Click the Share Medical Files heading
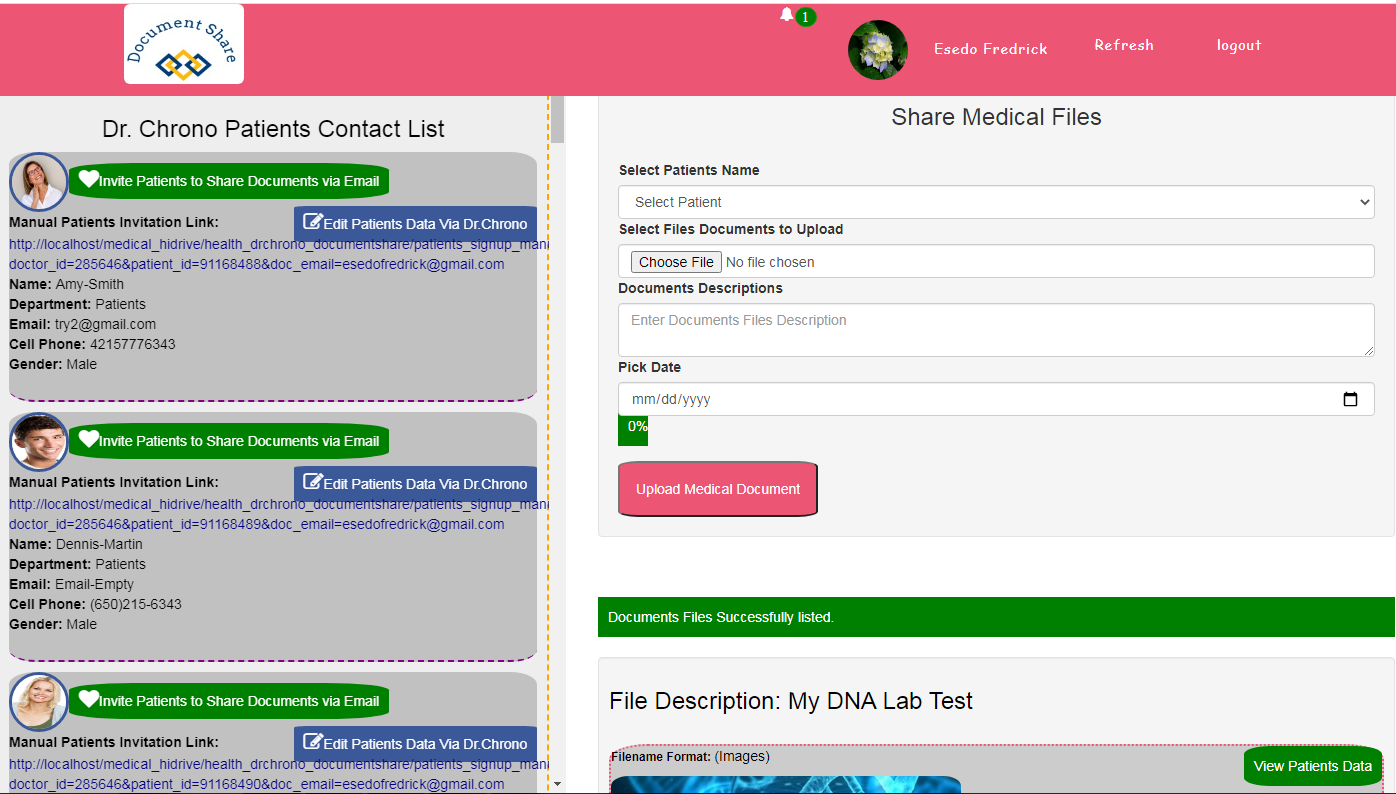 pos(996,117)
